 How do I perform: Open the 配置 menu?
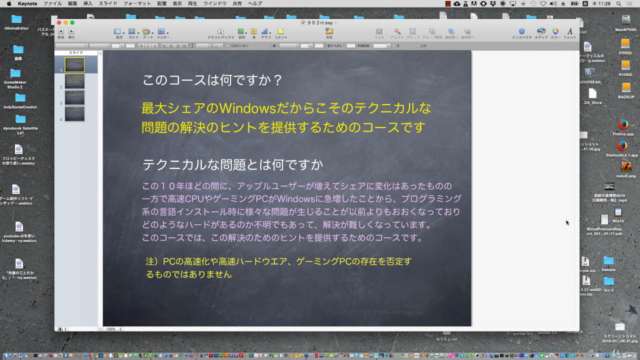(x=162, y=4)
